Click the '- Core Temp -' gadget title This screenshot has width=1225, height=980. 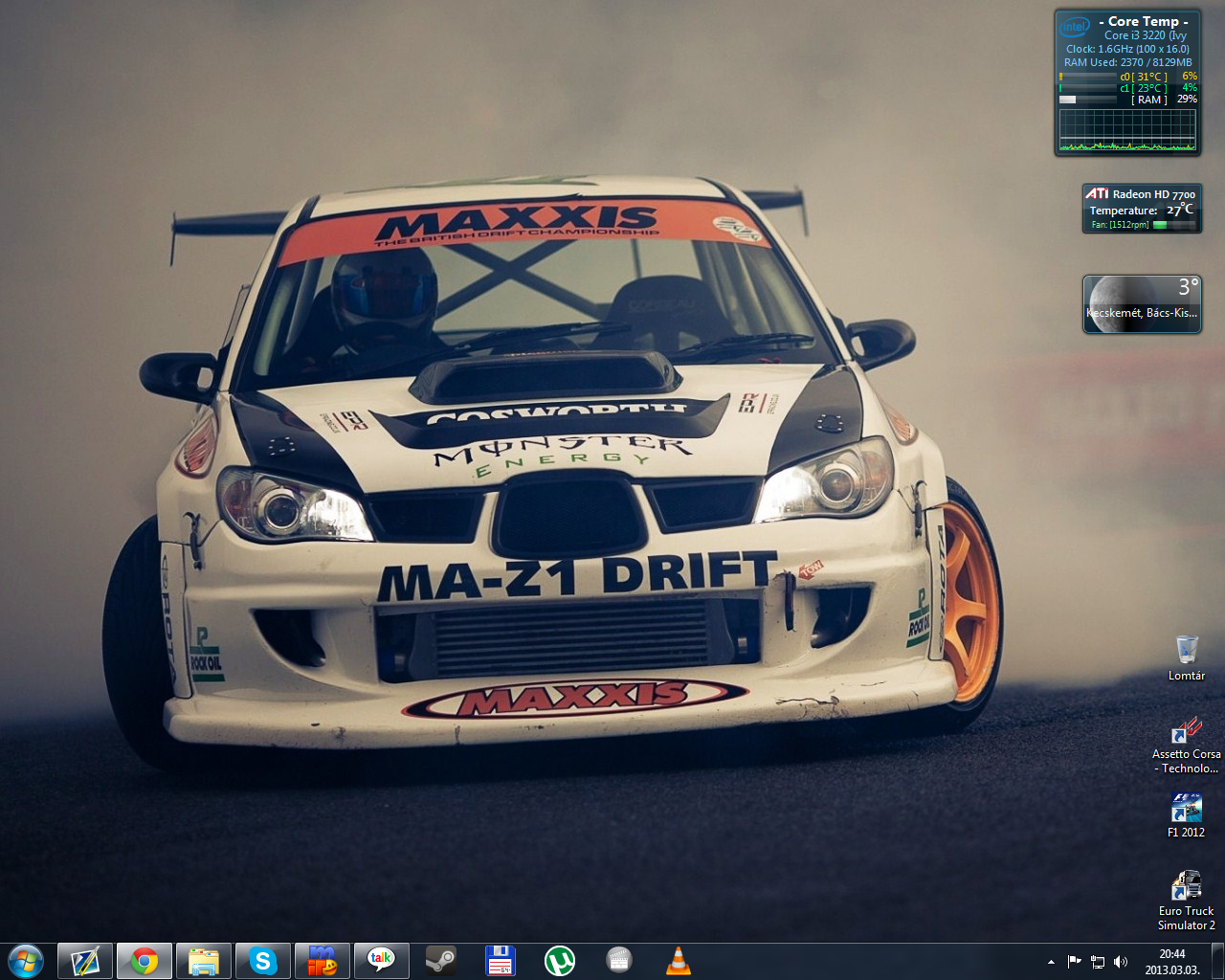click(1144, 21)
